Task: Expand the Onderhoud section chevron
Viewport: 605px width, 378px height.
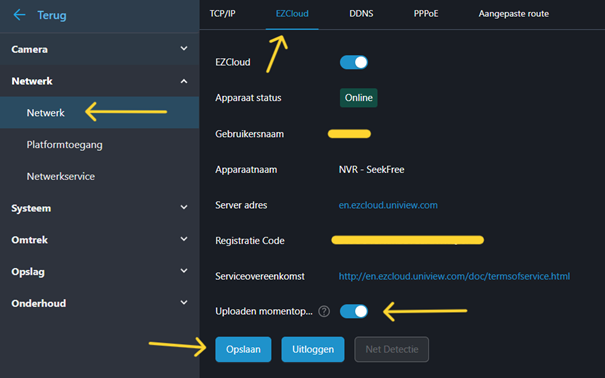Action: click(x=184, y=302)
